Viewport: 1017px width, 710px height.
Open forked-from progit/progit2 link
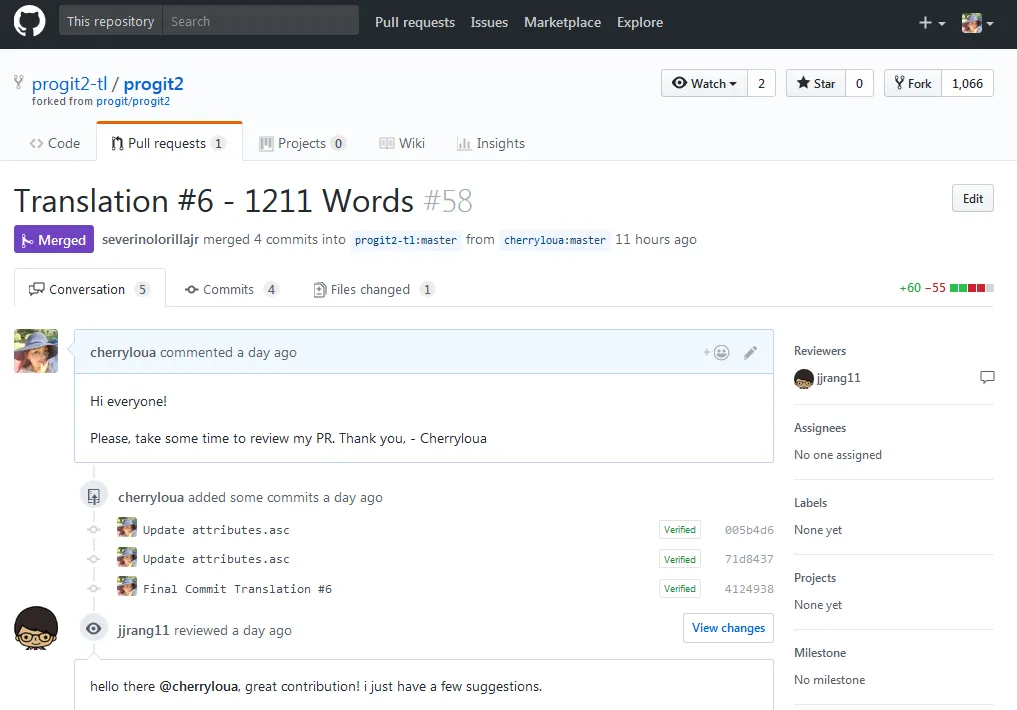[133, 101]
